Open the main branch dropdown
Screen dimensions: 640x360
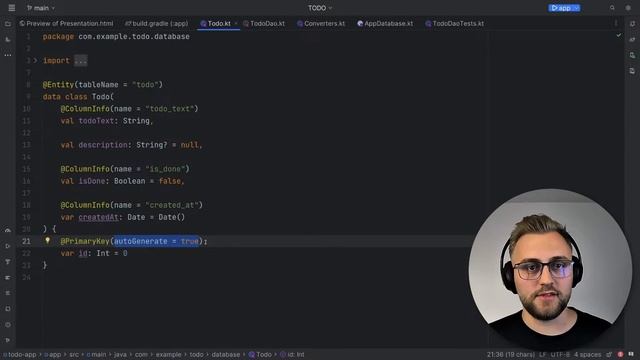41,8
